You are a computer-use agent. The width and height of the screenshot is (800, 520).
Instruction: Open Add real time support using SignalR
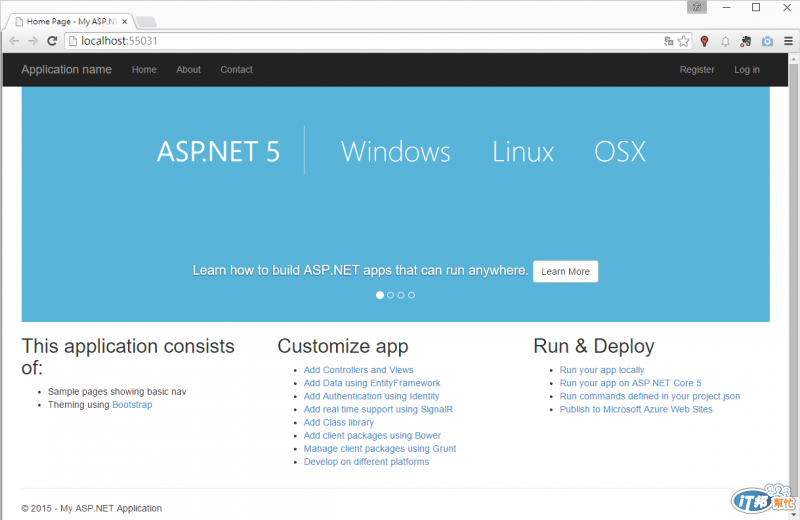pyautogui.click(x=378, y=409)
